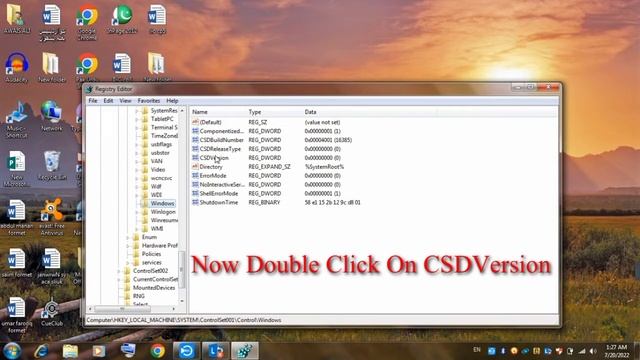Click Registry Editor taskbar button

[245, 351]
